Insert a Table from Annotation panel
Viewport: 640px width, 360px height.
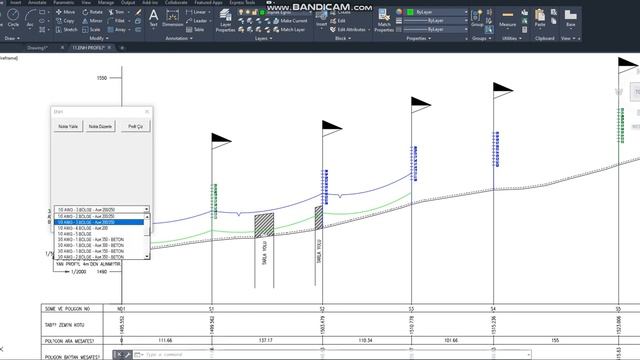(195, 29)
